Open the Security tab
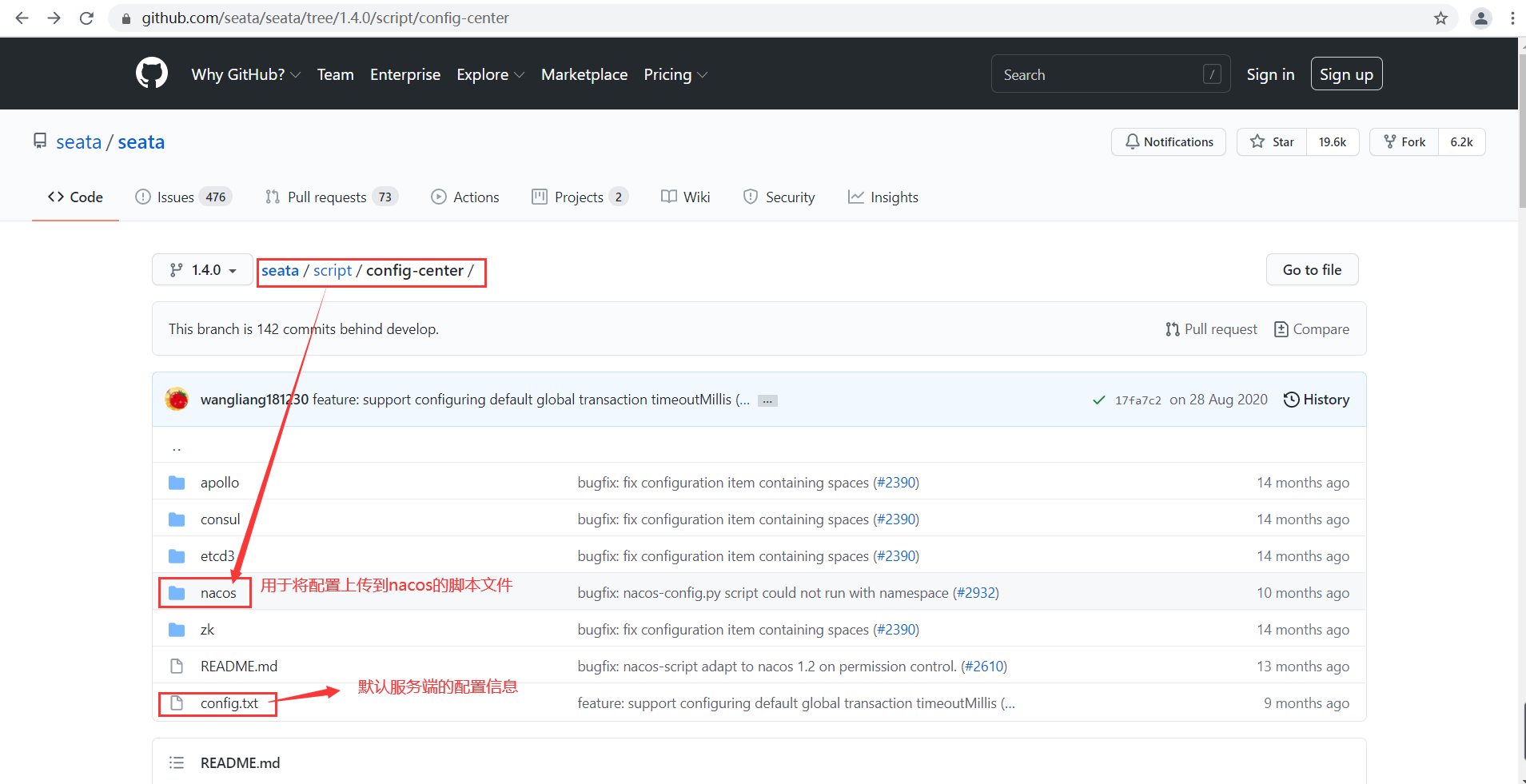This screenshot has height=784, width=1526. click(x=779, y=197)
